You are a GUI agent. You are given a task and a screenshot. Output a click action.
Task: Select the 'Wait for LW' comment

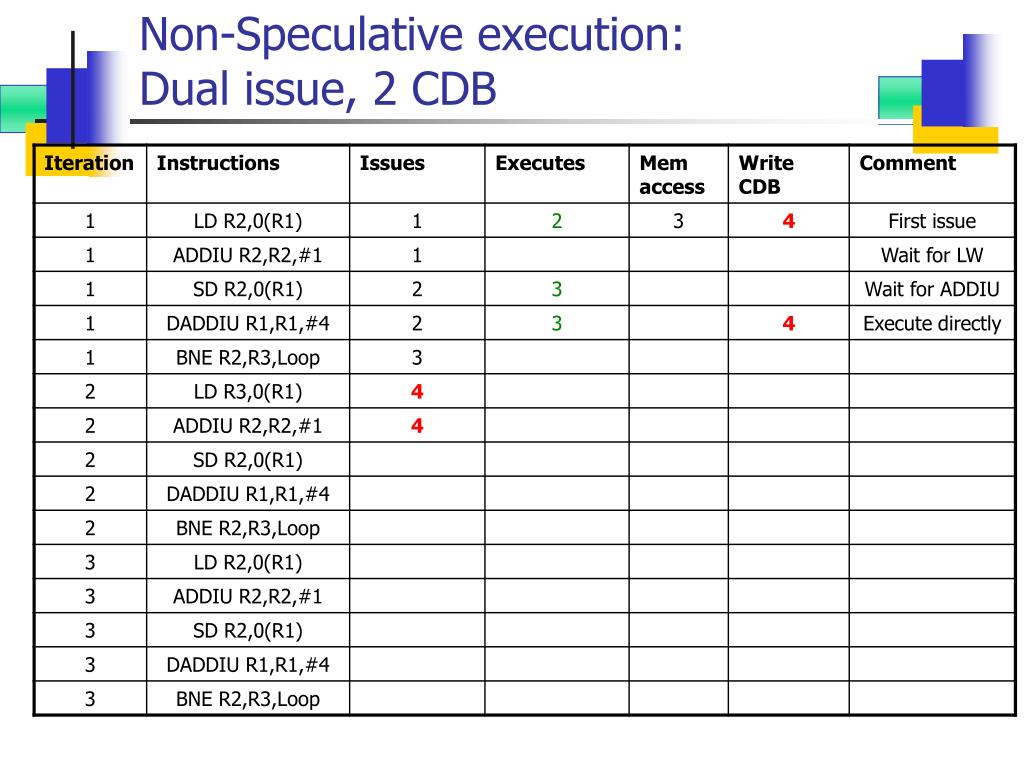[932, 255]
